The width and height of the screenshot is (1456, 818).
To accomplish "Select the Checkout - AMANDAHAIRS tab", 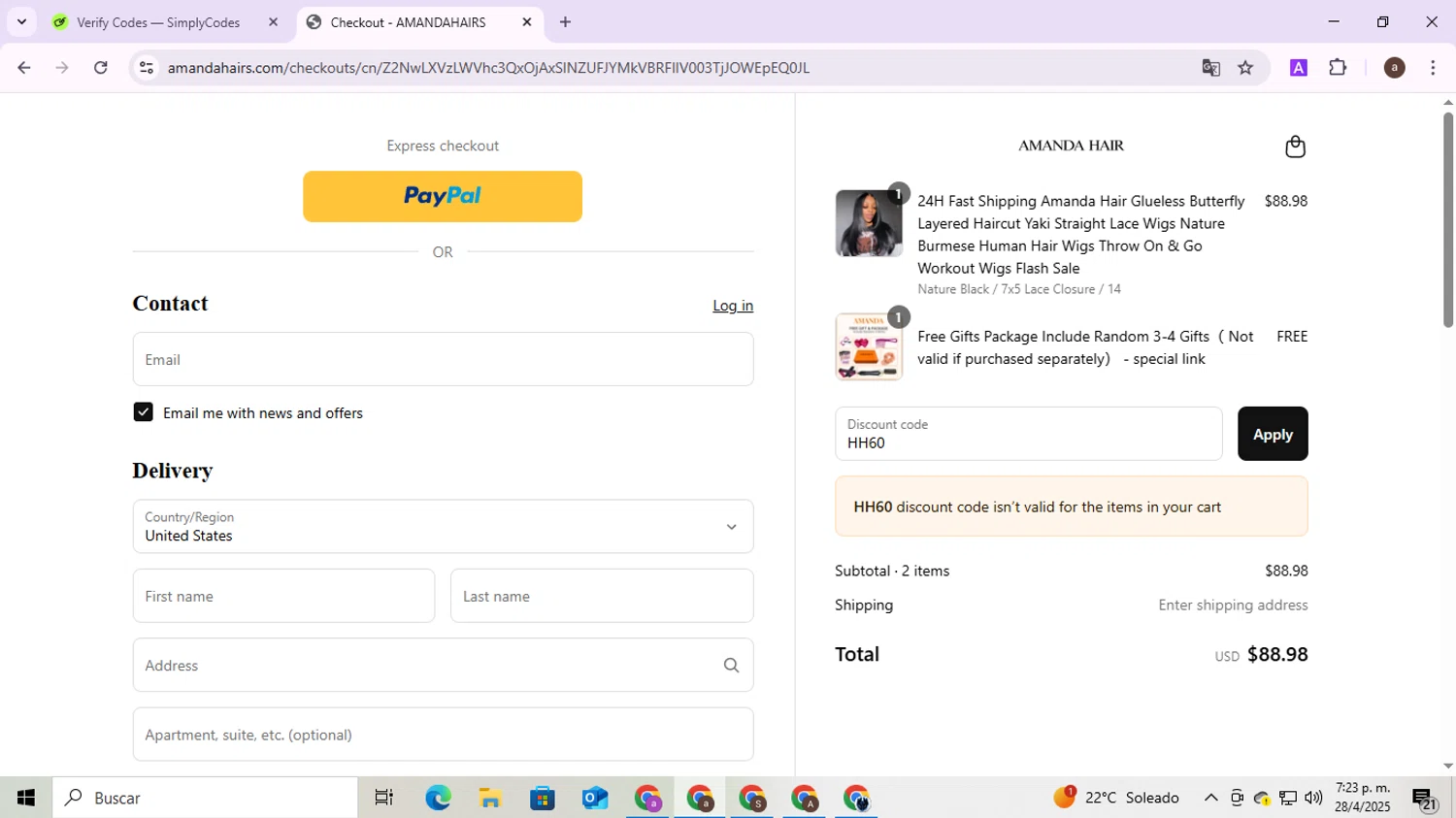I will [x=408, y=22].
